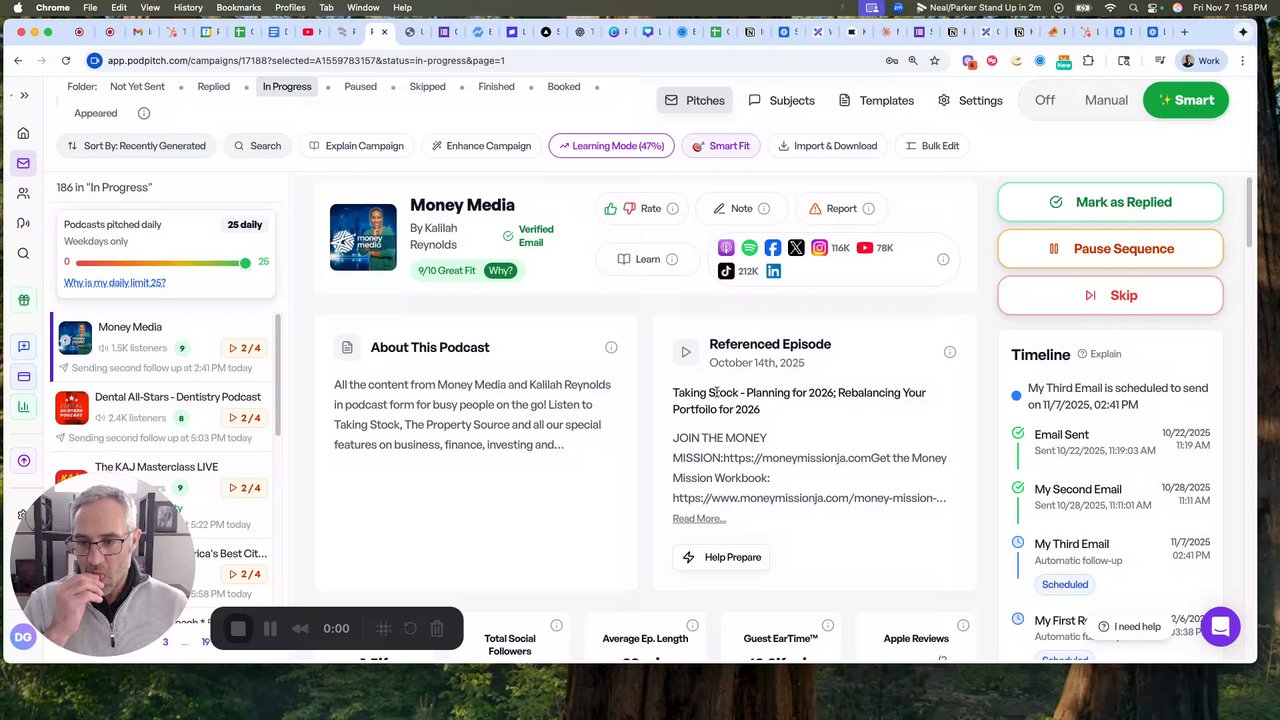Click the purple upload arrow sidebar icon
Viewport: 1280px width, 720px height.
point(23,461)
